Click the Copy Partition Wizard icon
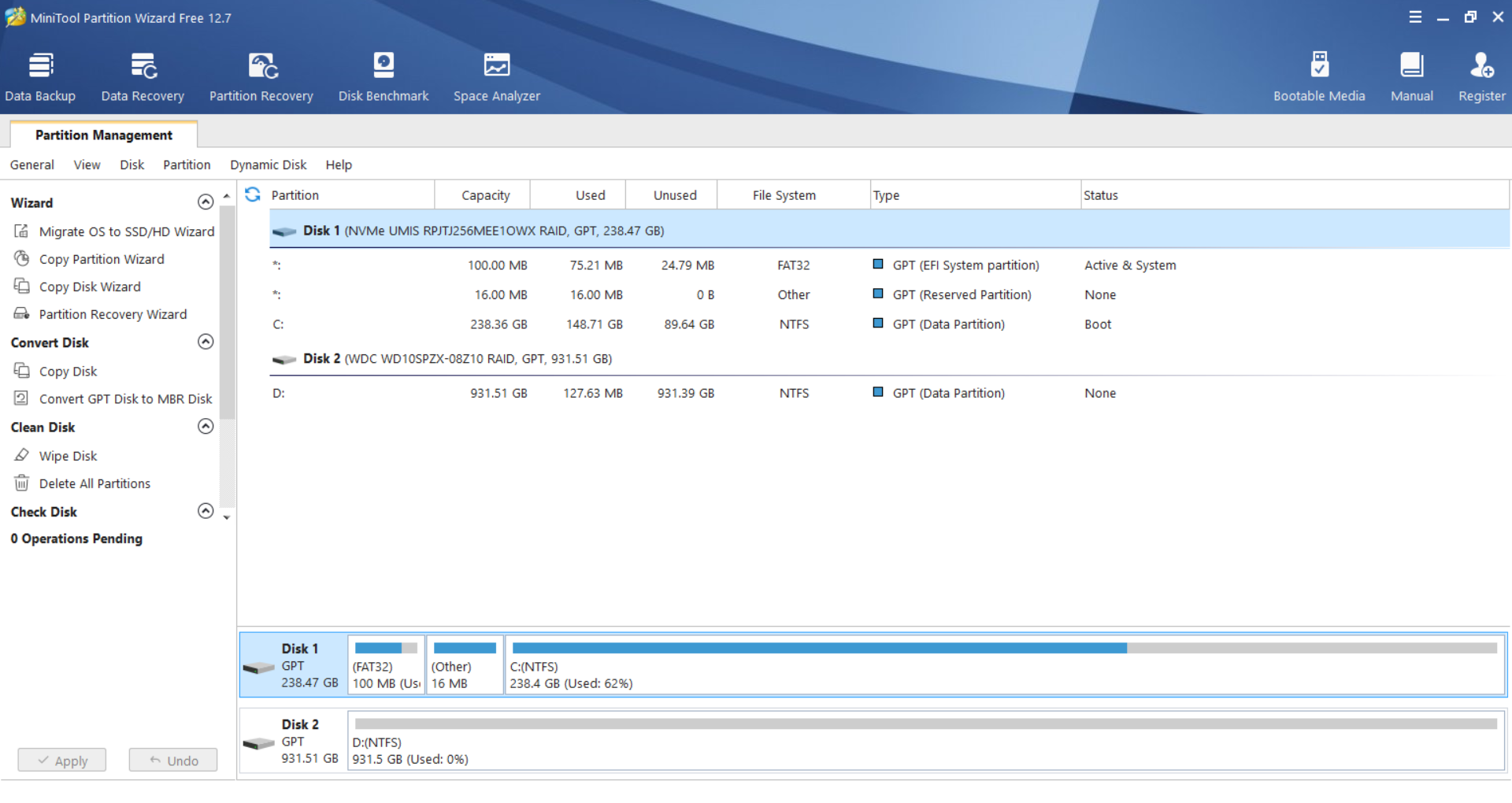 (x=22, y=258)
